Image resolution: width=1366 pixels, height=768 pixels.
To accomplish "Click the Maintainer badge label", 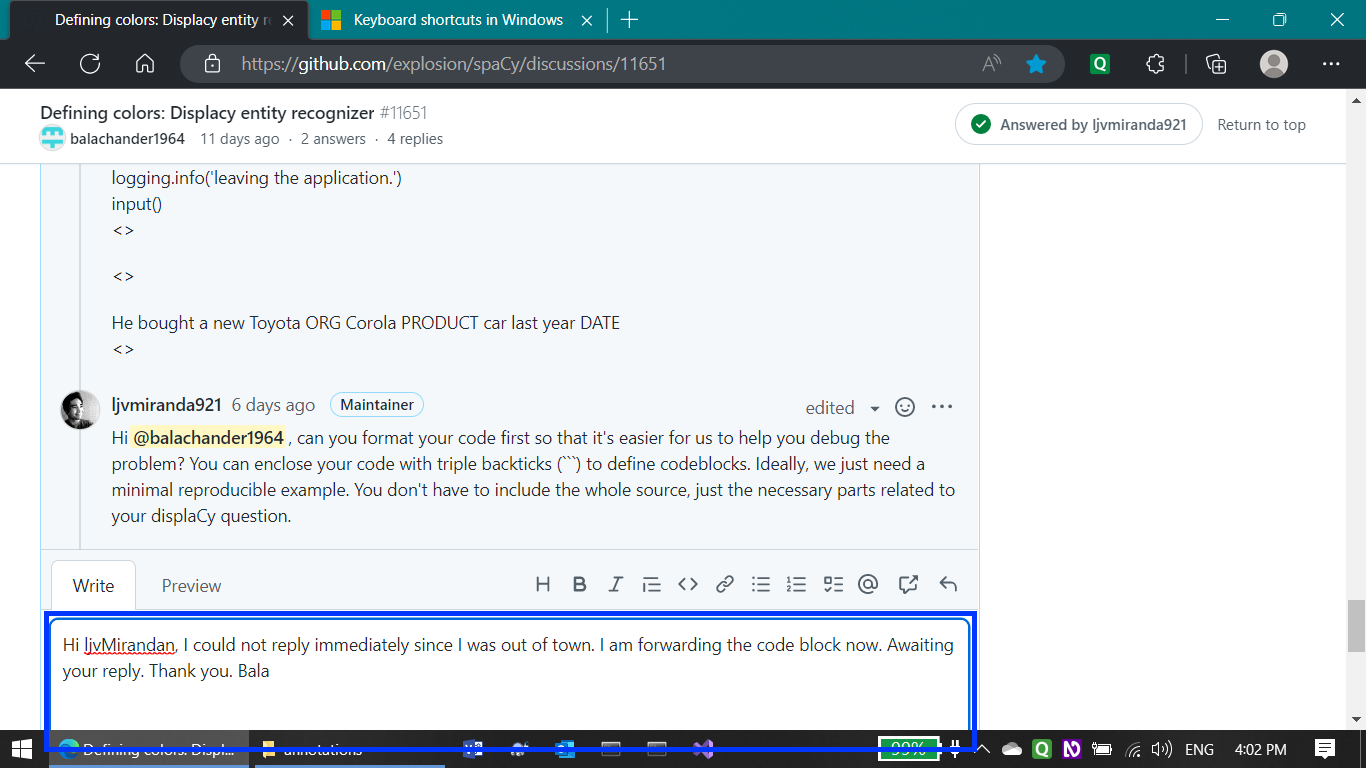I will pos(377,405).
